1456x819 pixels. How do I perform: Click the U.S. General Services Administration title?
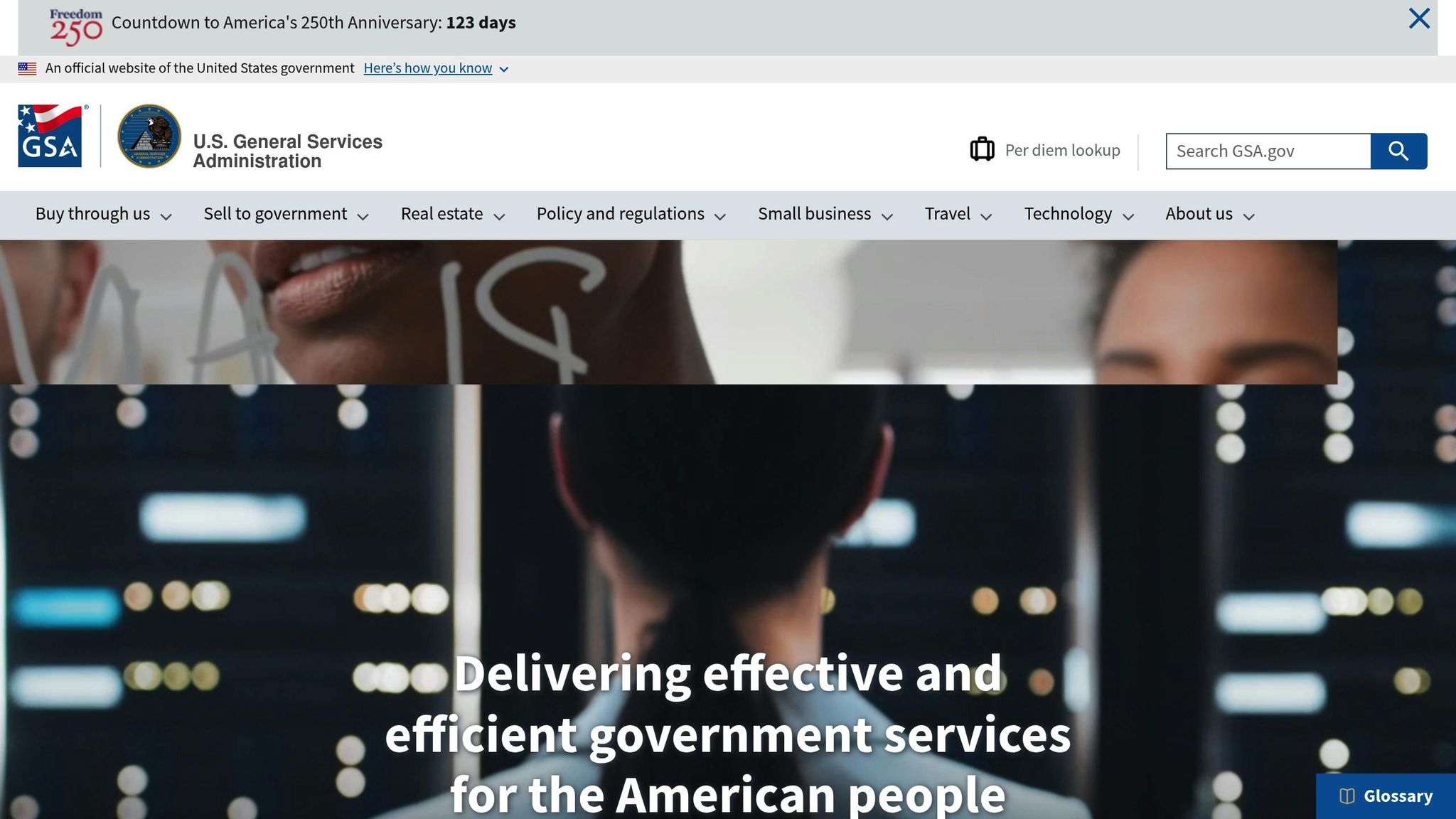coord(287,151)
